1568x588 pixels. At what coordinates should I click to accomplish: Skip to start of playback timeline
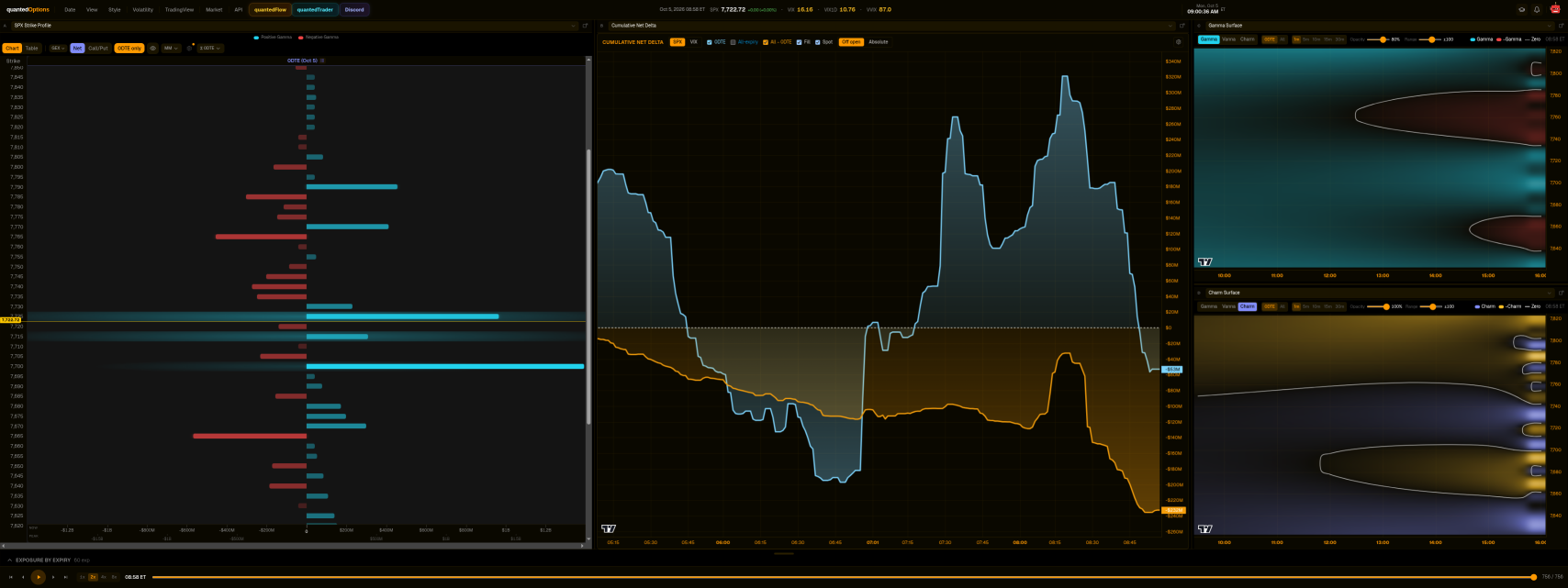tap(10, 577)
